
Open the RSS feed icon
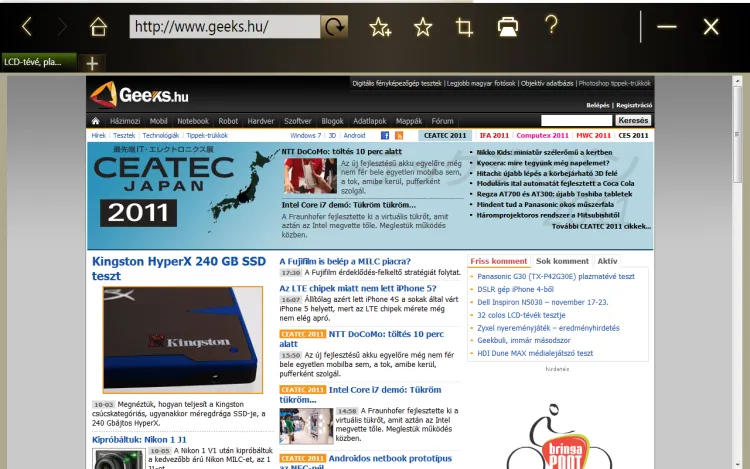pos(399,135)
